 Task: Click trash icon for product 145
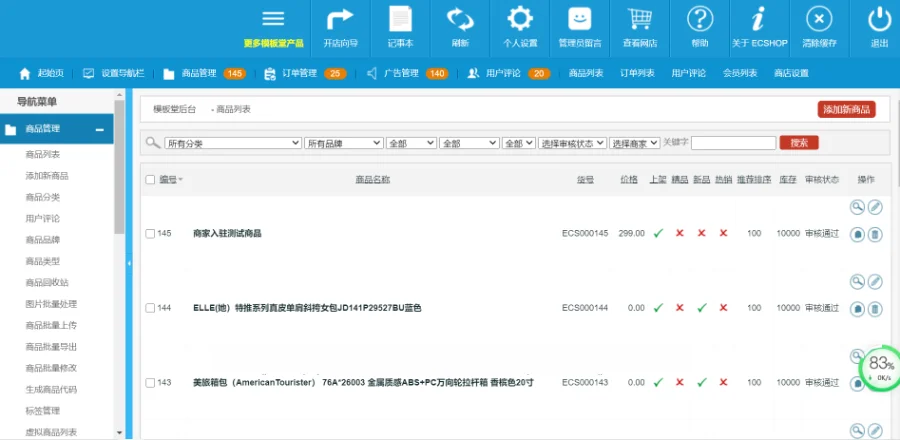point(875,234)
